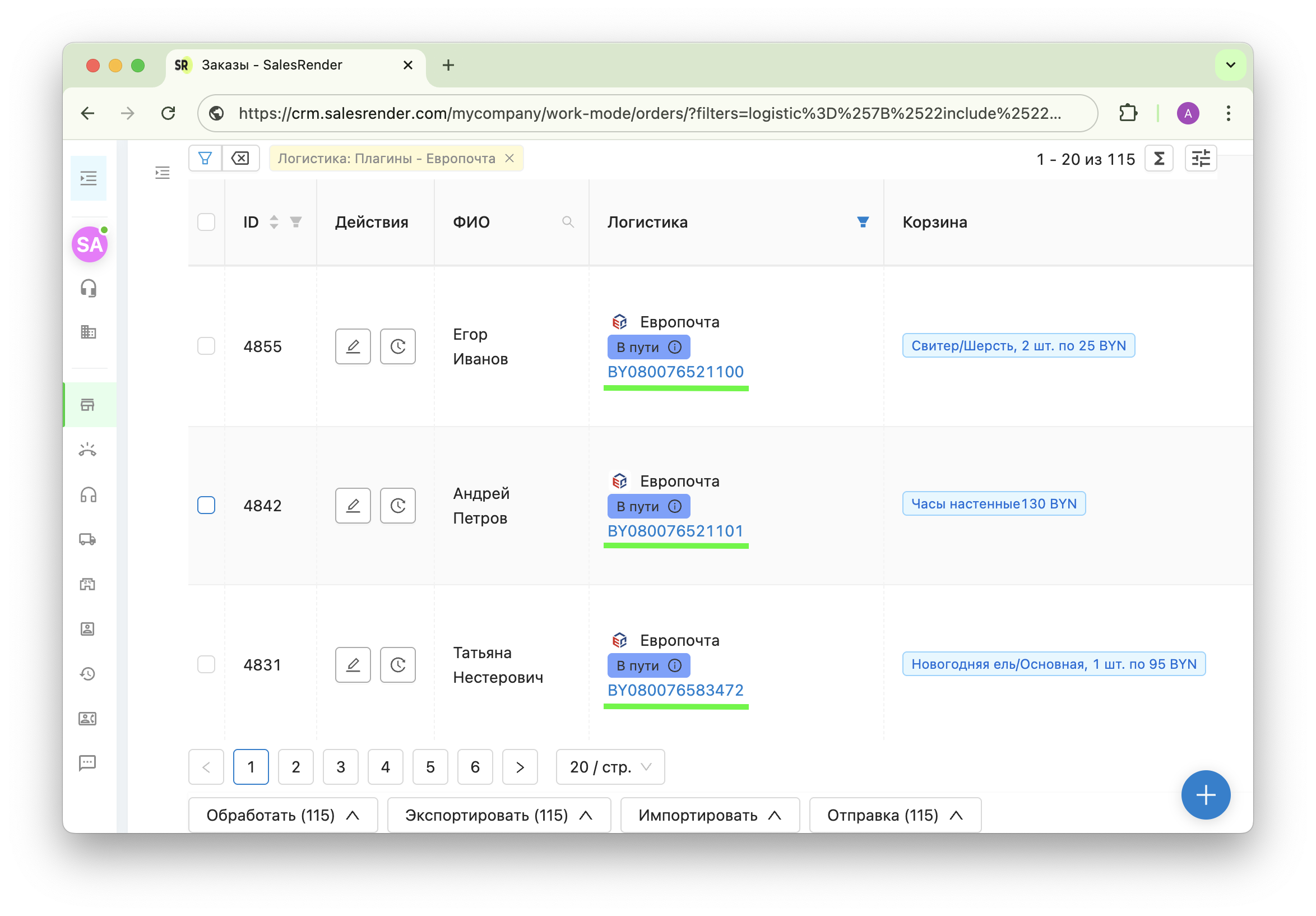Open history clock for order 4842
The width and height of the screenshot is (1316, 916).
(x=397, y=506)
